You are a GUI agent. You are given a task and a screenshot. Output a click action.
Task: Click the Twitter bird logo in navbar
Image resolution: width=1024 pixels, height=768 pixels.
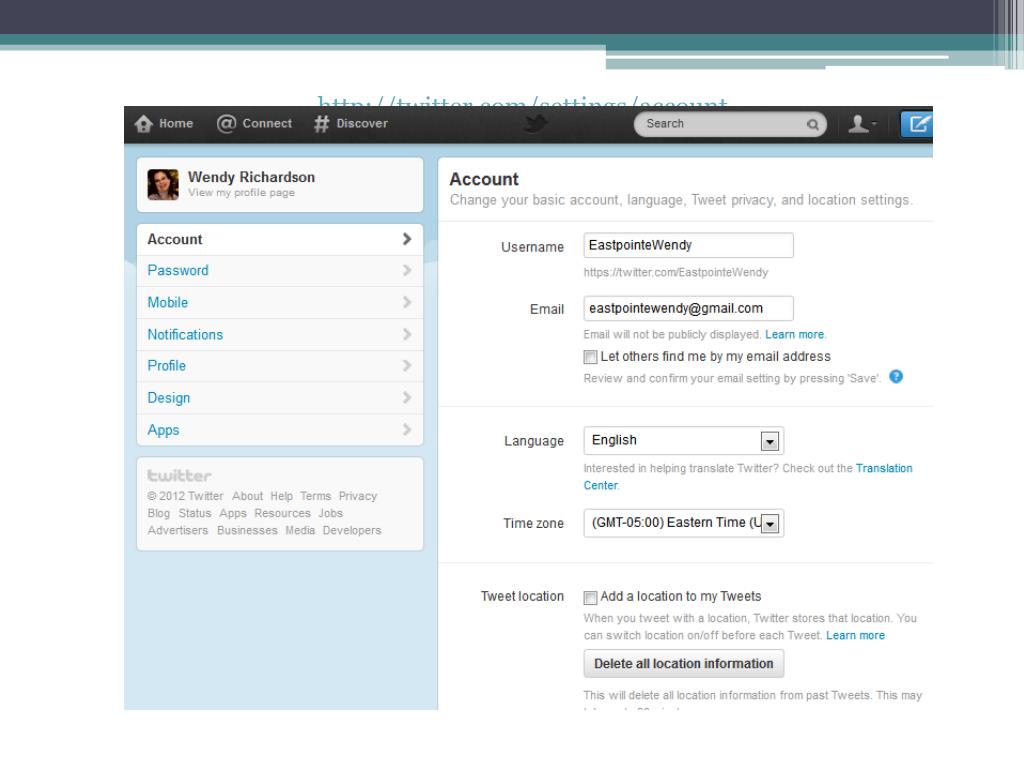[x=536, y=123]
